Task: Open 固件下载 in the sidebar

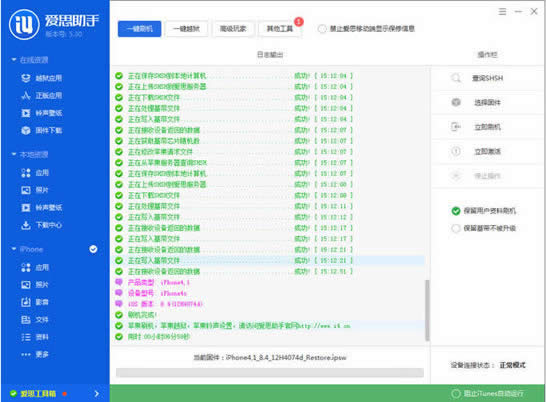Action: click(41, 130)
